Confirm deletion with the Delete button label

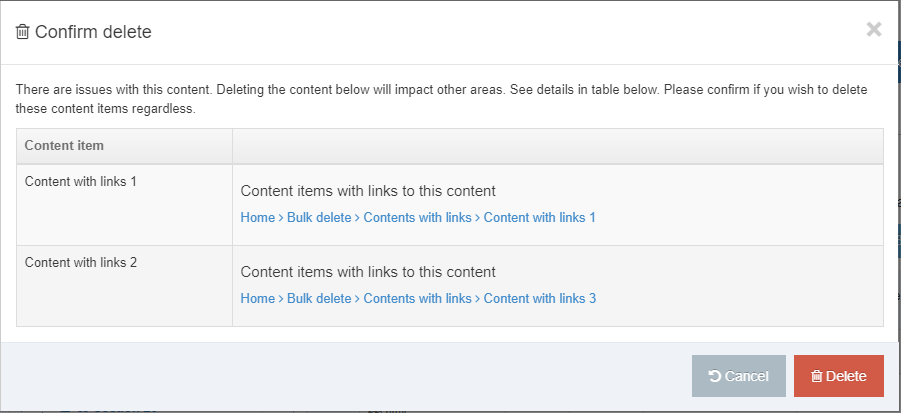pos(846,377)
